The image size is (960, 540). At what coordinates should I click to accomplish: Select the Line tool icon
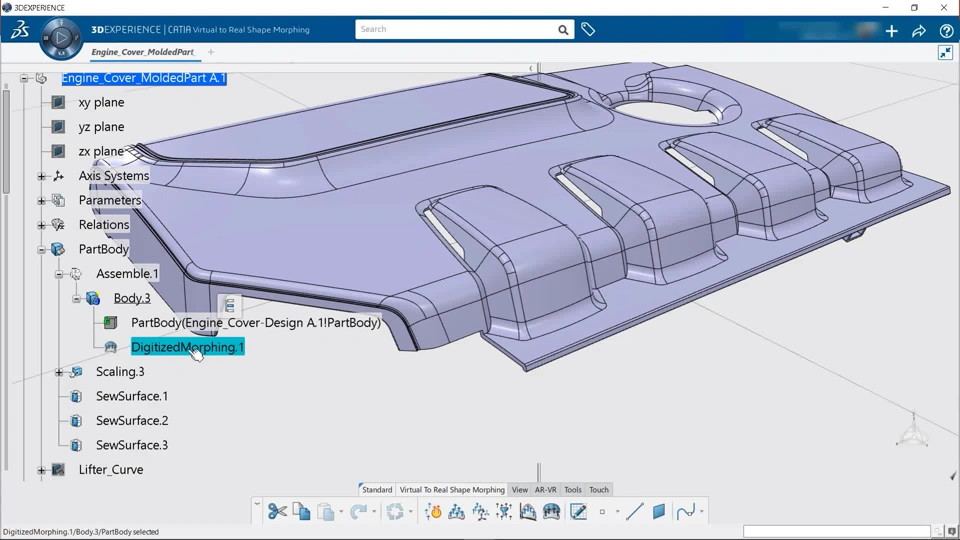[x=635, y=511]
